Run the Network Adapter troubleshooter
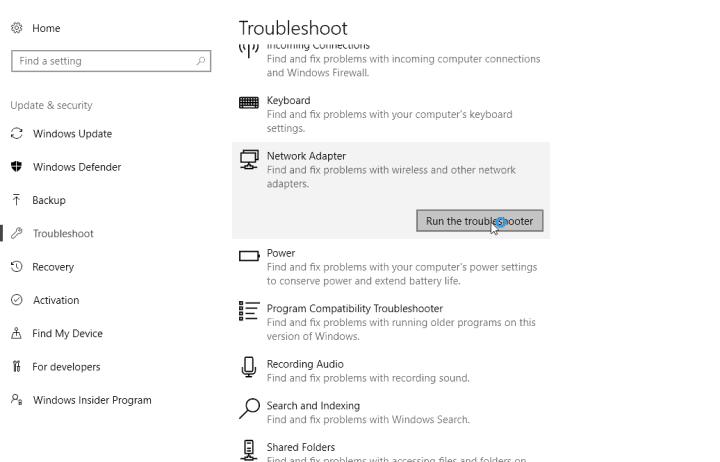This screenshot has height=462, width=720. [479, 221]
